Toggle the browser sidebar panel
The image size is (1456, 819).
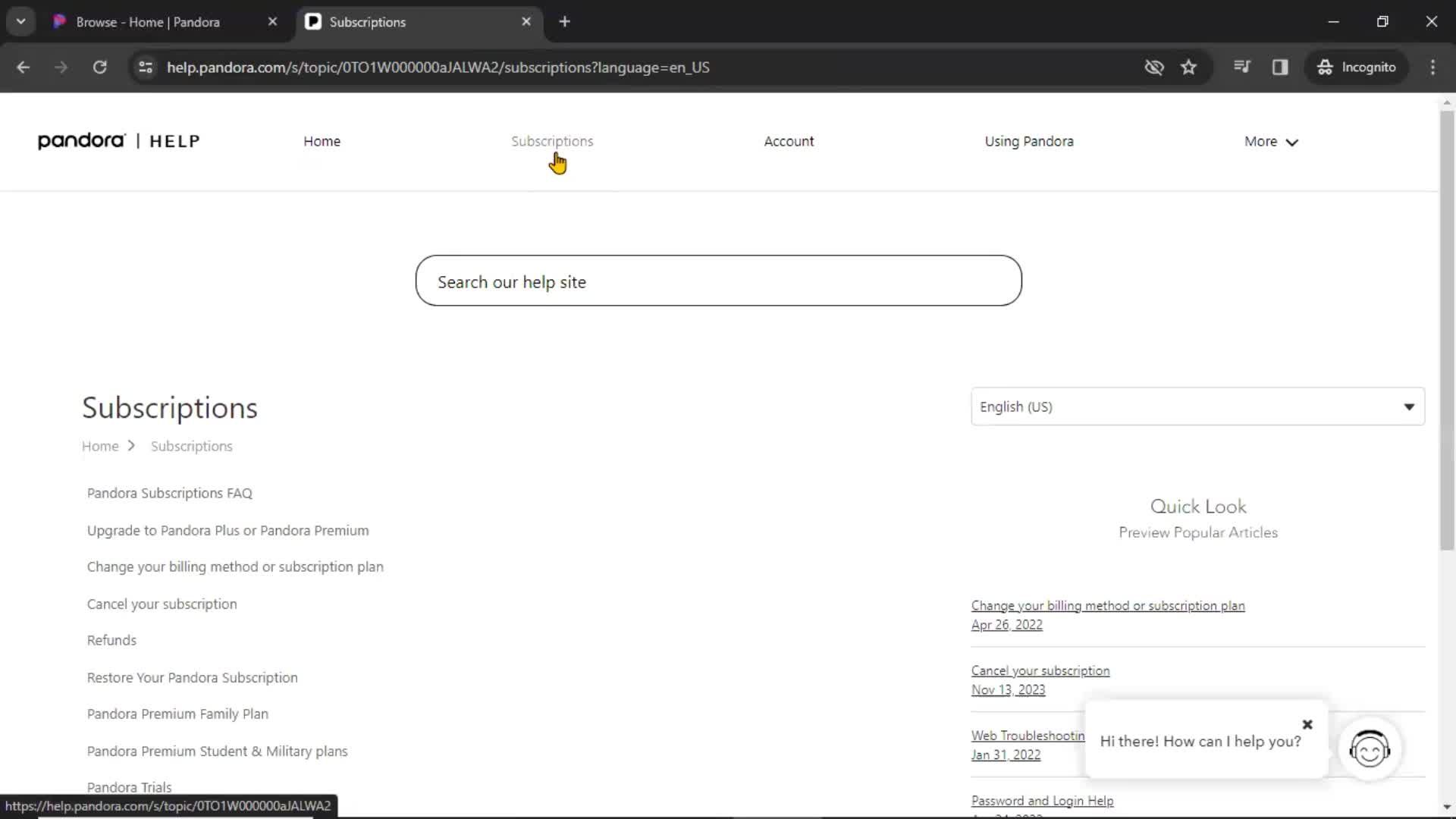(x=1280, y=67)
